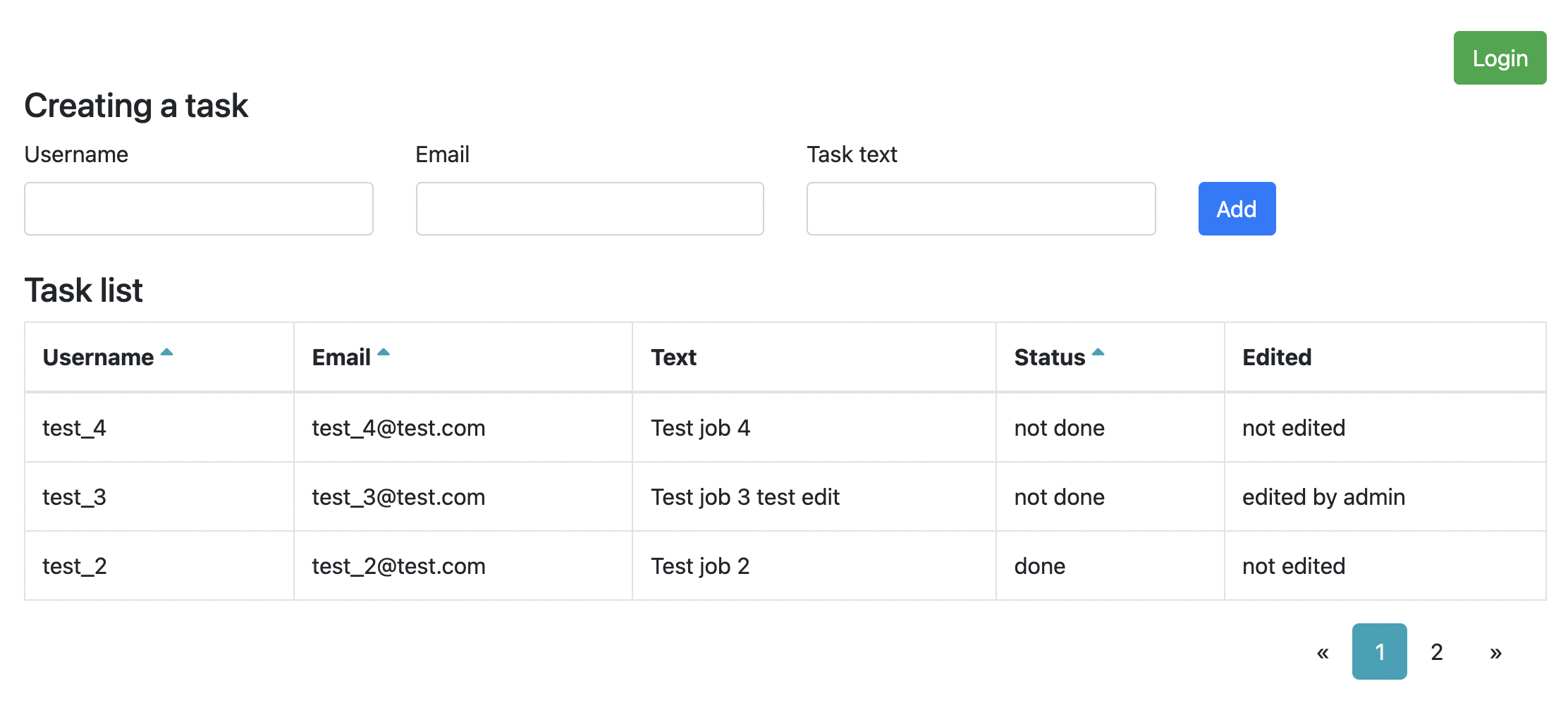Click the Email column header text
The width and height of the screenshot is (1568, 722).
pos(341,357)
